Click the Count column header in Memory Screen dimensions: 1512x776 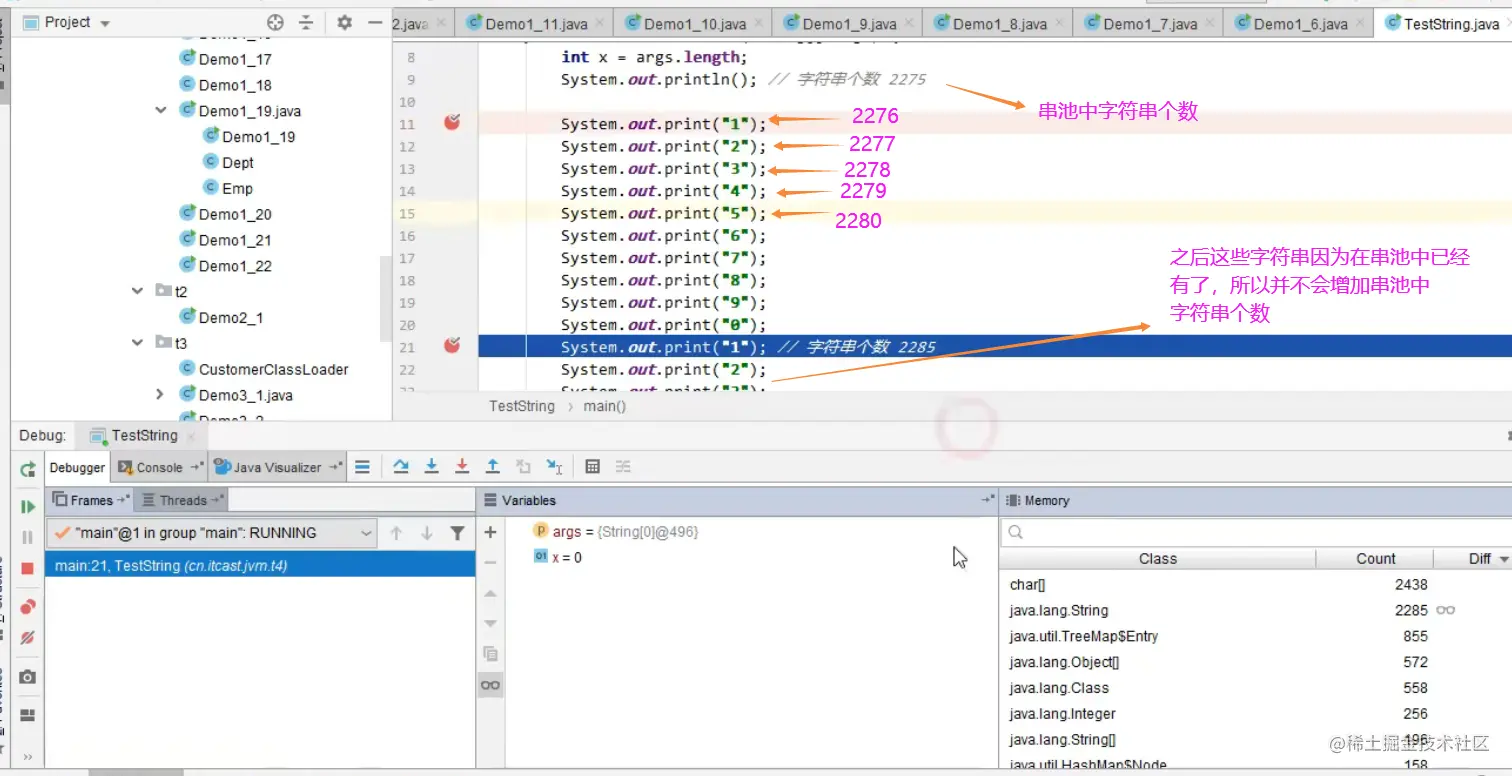(1375, 559)
